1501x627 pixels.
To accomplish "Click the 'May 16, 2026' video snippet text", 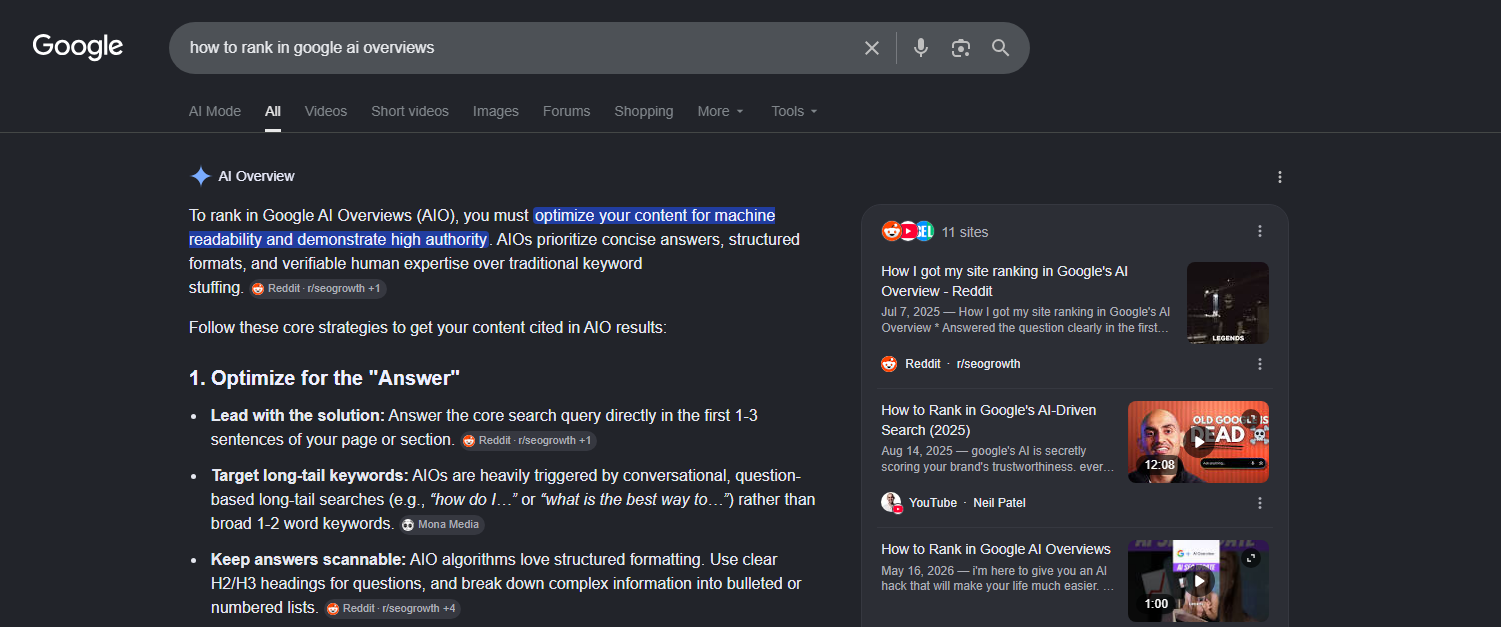I will [x=997, y=578].
